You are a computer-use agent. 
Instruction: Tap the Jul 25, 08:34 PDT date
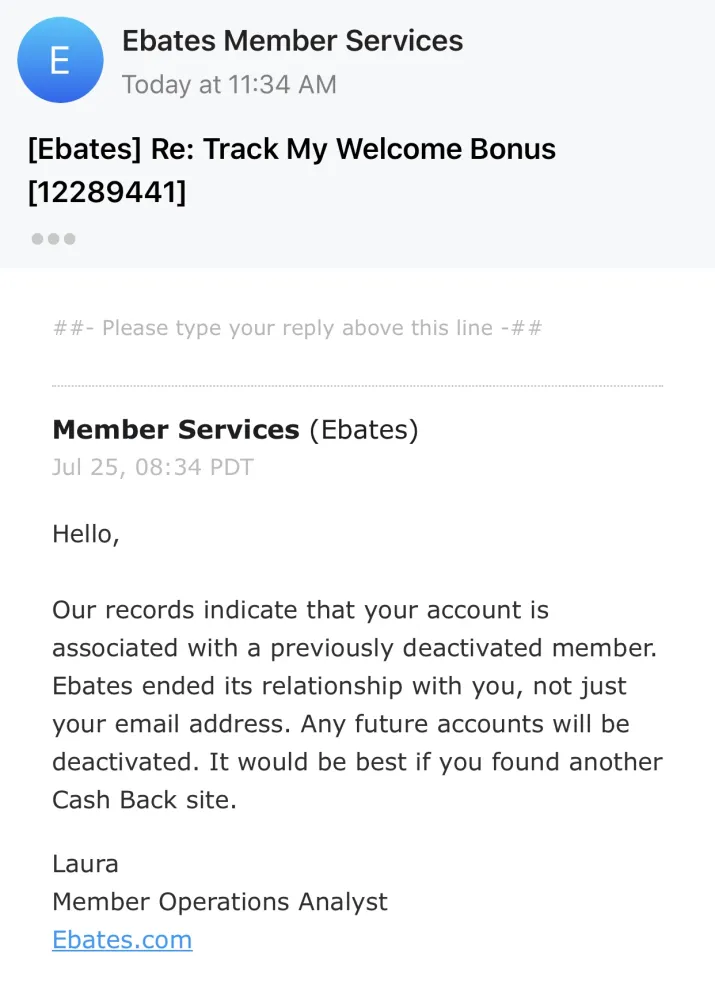click(x=153, y=467)
